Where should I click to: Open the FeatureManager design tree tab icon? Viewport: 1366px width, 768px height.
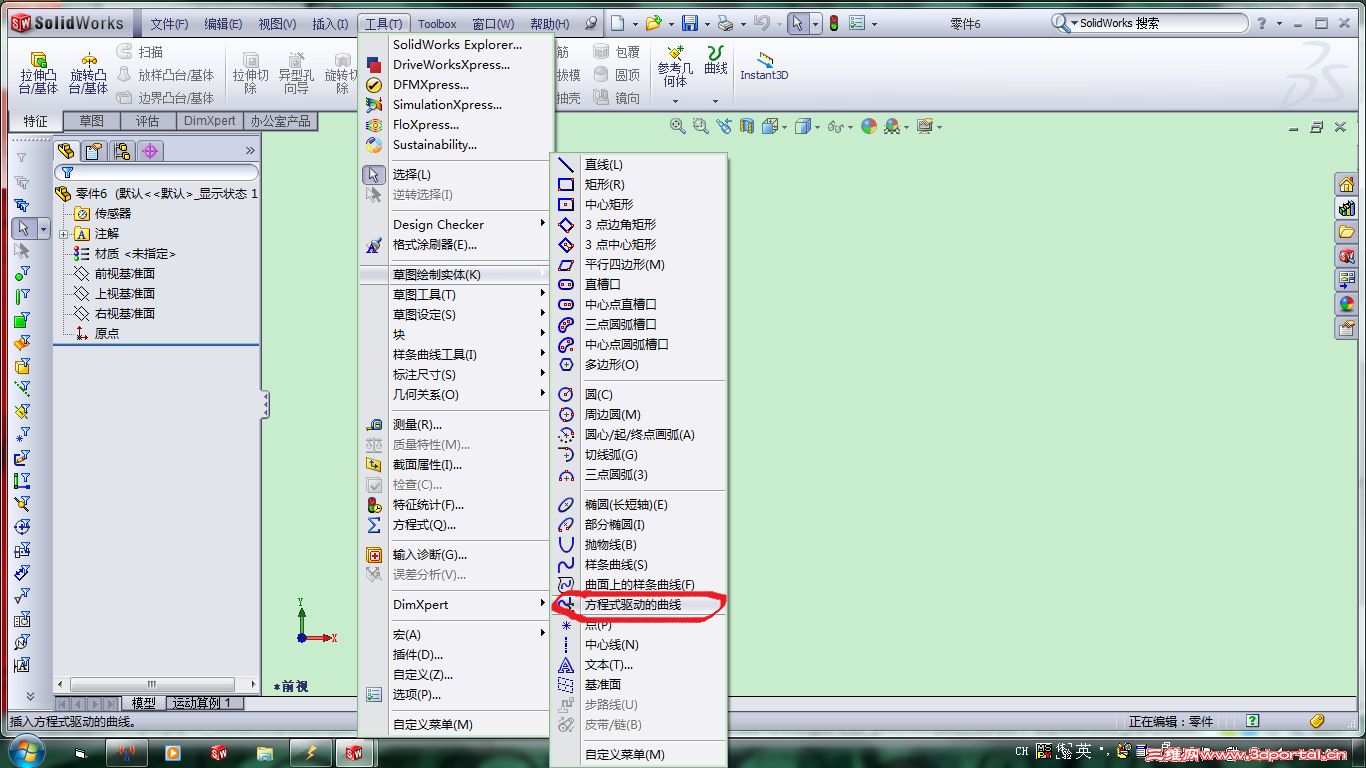[x=67, y=151]
